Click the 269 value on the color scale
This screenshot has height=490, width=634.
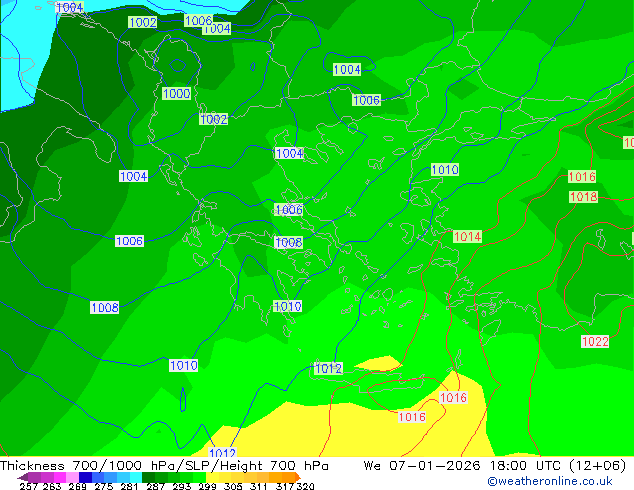[77, 486]
